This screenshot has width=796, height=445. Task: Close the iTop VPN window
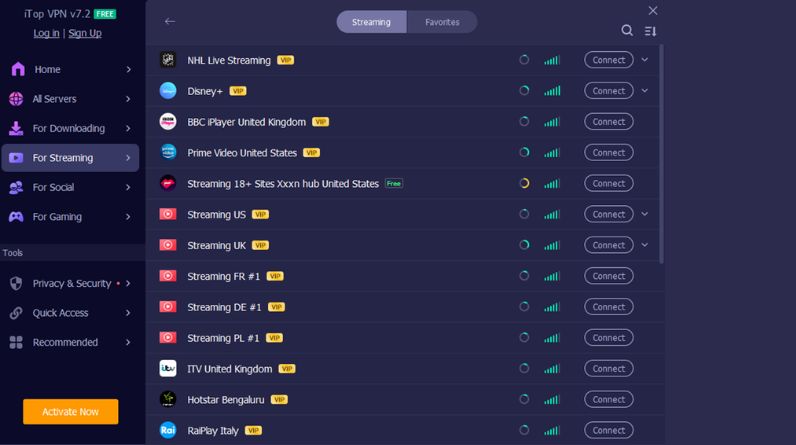[653, 11]
